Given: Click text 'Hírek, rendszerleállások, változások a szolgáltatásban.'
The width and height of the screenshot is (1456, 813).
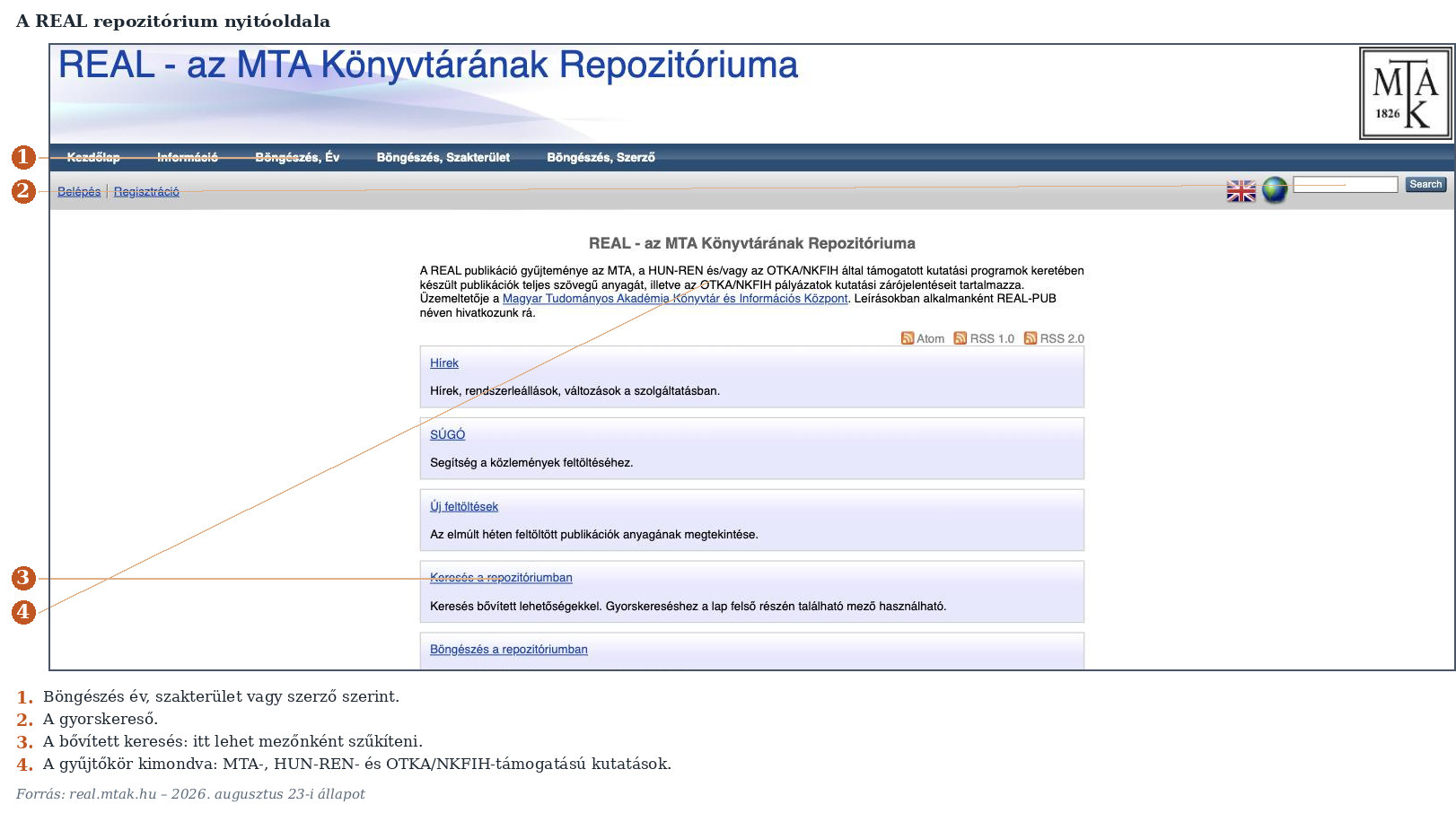Looking at the screenshot, I should 575,391.
